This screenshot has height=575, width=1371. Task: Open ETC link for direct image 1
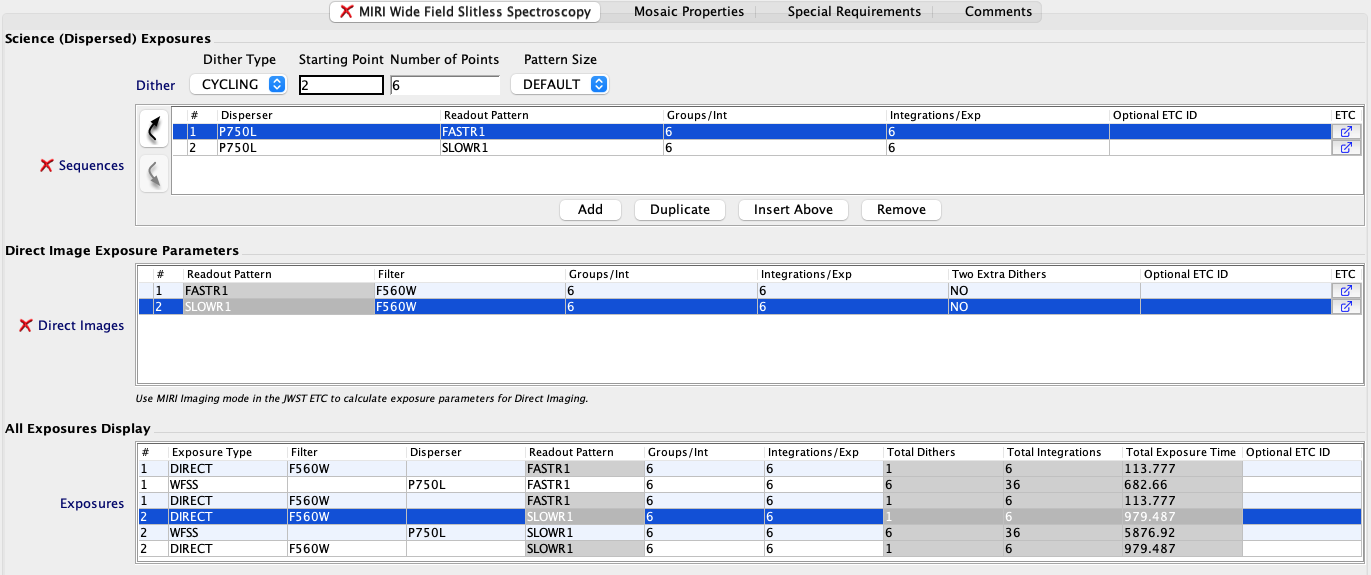1346,290
